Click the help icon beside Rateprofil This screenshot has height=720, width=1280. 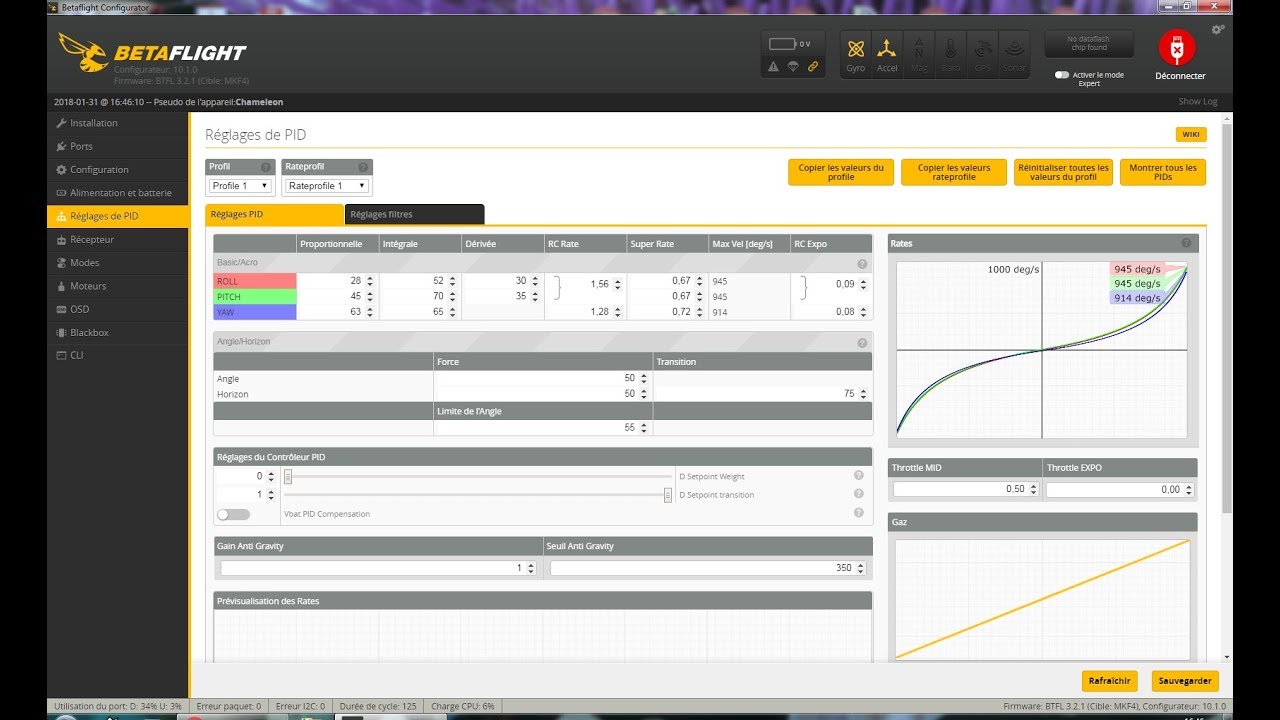[x=363, y=167]
